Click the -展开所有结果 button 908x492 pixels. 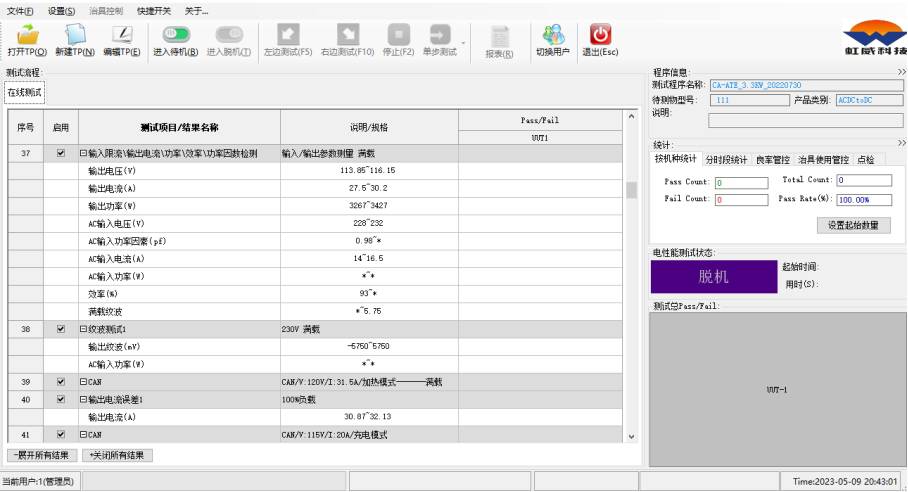click(42, 456)
